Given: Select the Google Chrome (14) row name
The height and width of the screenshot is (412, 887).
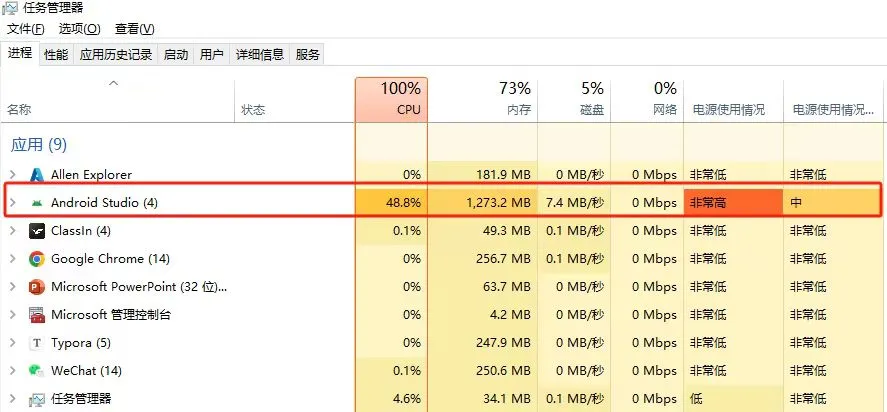Looking at the screenshot, I should [x=110, y=259].
